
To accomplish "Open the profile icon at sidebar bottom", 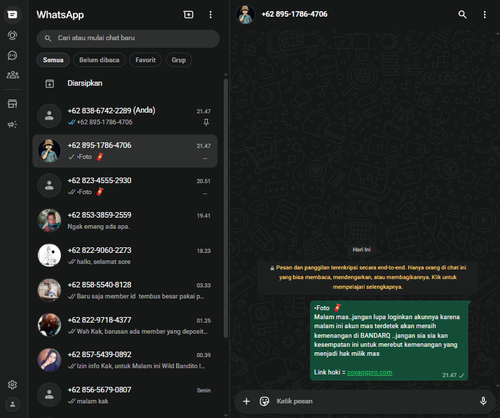I will (x=12, y=405).
